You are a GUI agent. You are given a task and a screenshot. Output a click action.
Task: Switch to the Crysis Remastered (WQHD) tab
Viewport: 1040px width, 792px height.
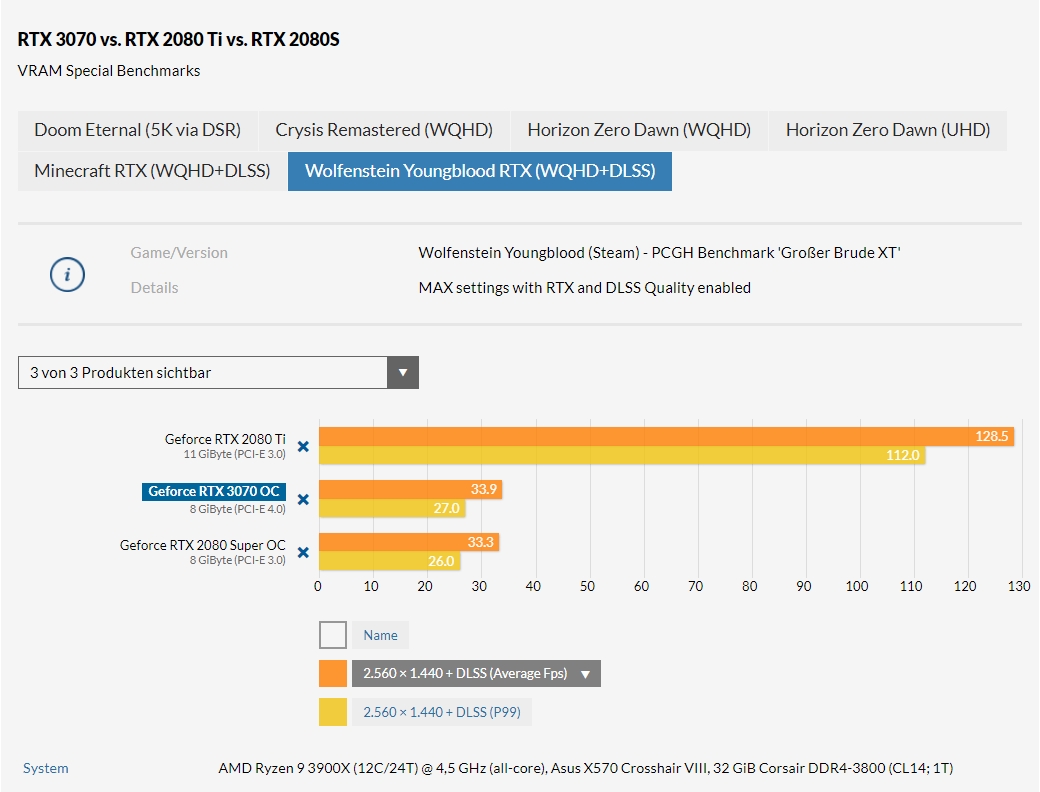point(384,130)
